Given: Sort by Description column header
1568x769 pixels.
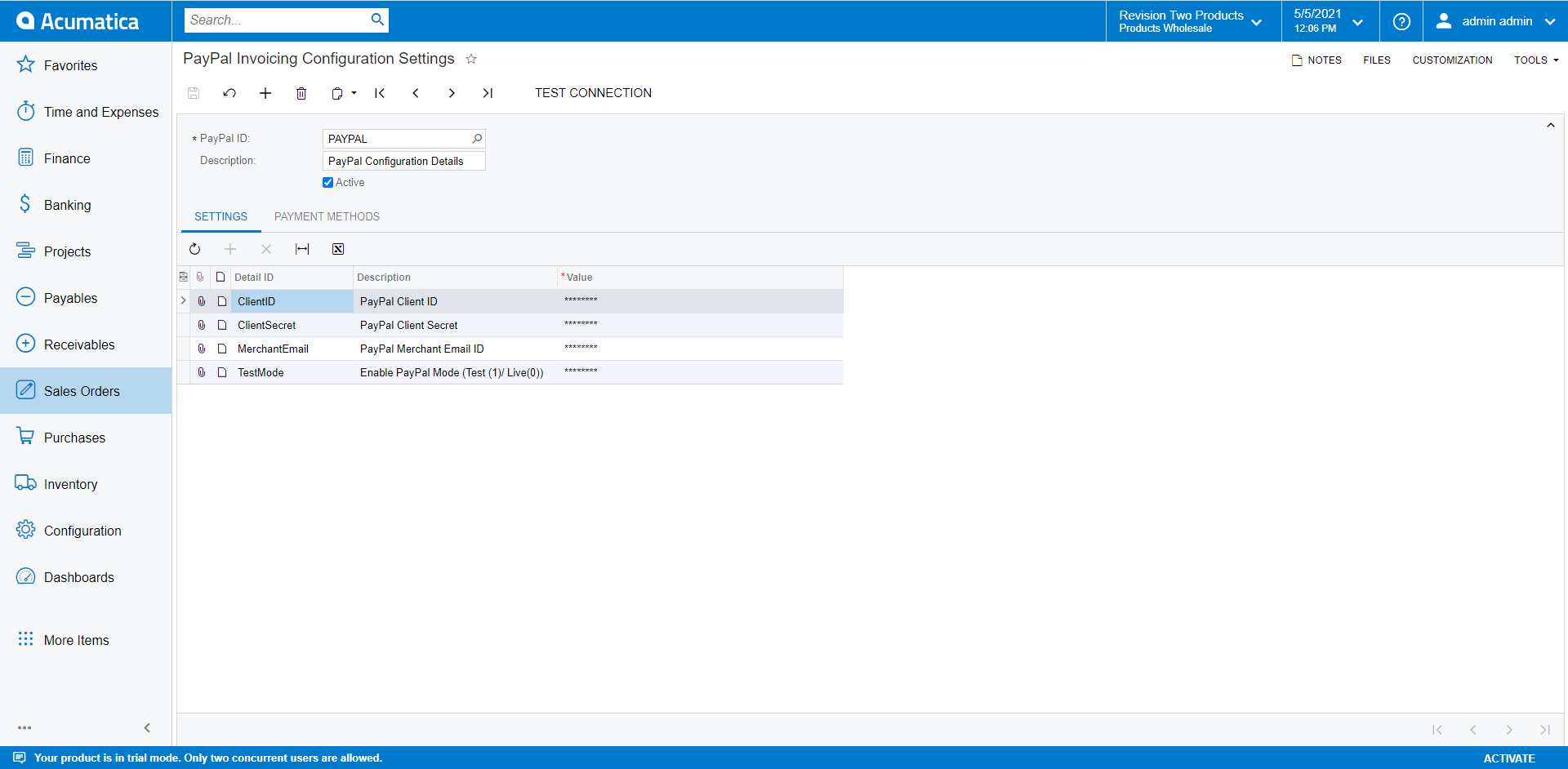Looking at the screenshot, I should coord(455,278).
